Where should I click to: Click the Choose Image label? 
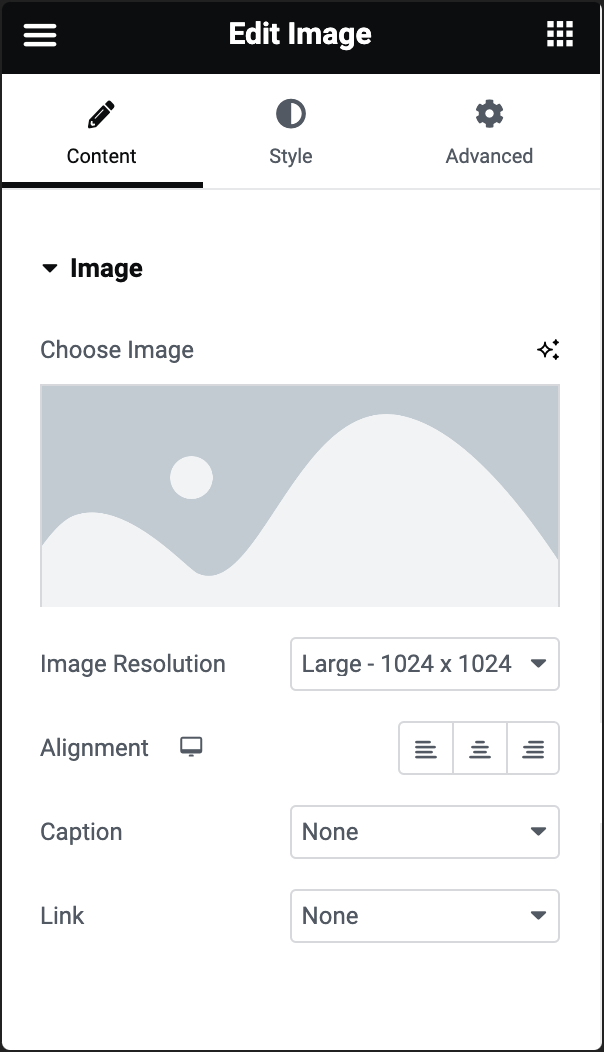coord(117,350)
